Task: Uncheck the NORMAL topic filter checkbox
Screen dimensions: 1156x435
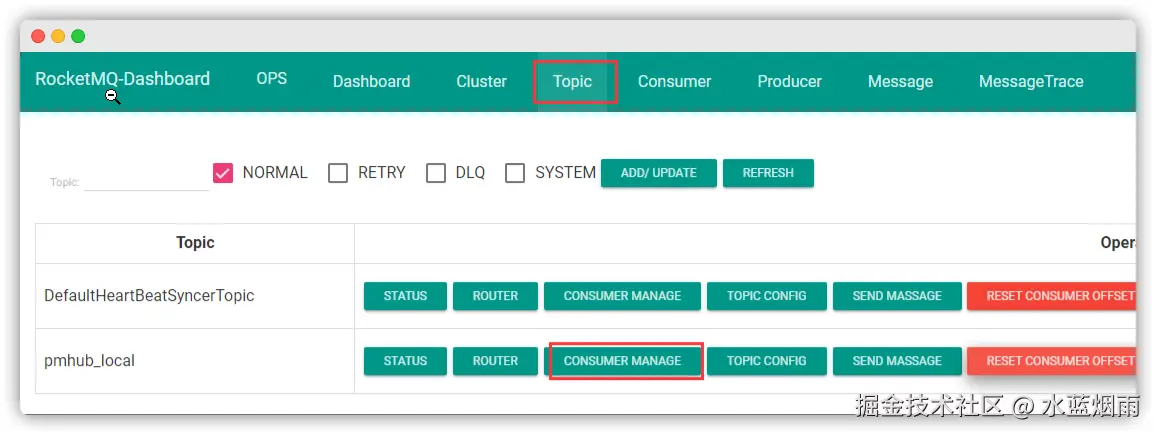Action: point(223,173)
